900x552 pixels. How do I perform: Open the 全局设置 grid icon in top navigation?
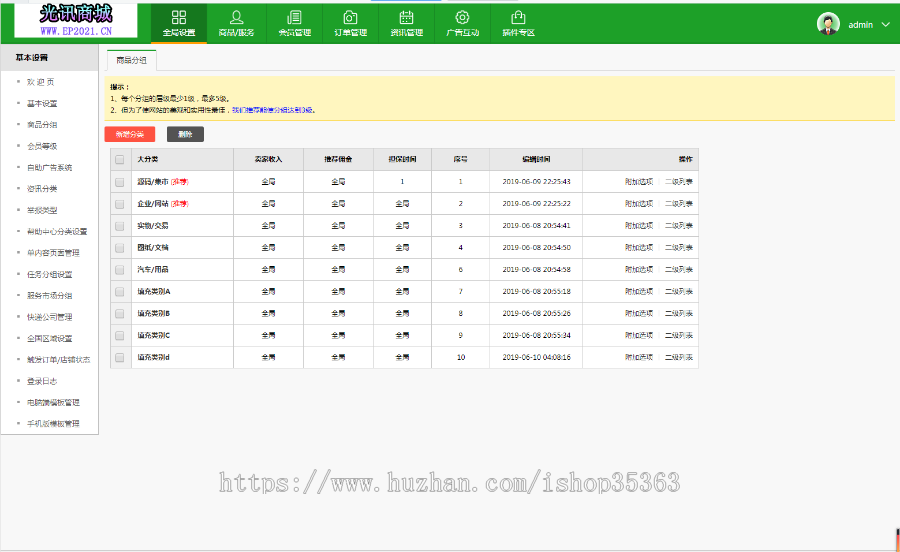click(x=179, y=18)
